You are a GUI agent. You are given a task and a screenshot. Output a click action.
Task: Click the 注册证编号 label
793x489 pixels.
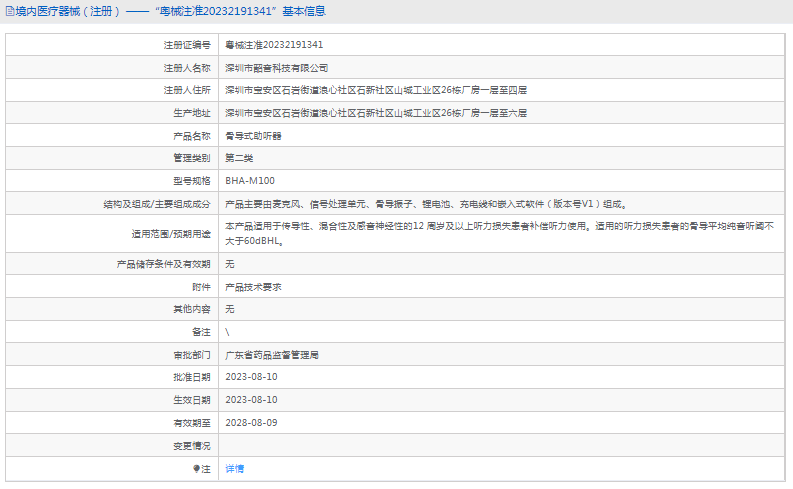187,45
